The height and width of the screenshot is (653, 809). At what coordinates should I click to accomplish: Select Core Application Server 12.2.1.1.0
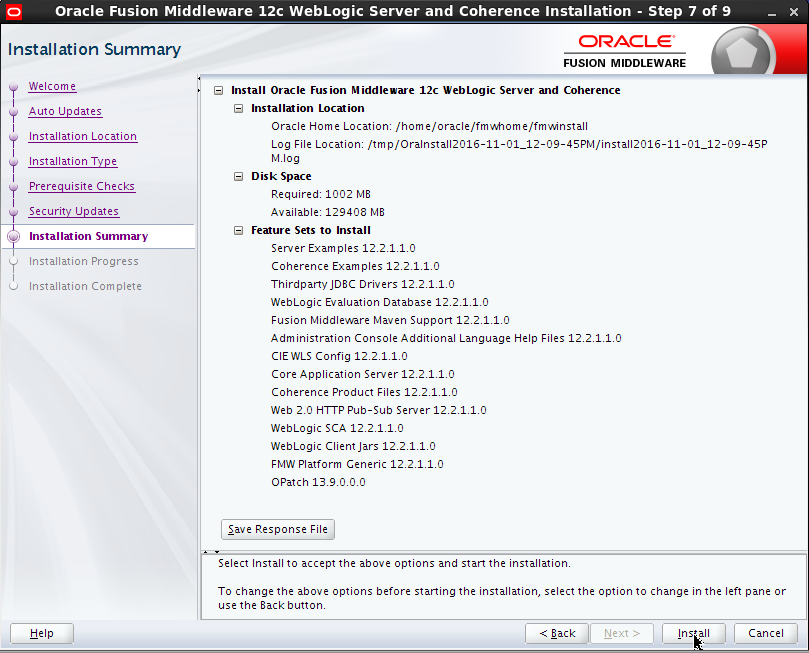[363, 374]
